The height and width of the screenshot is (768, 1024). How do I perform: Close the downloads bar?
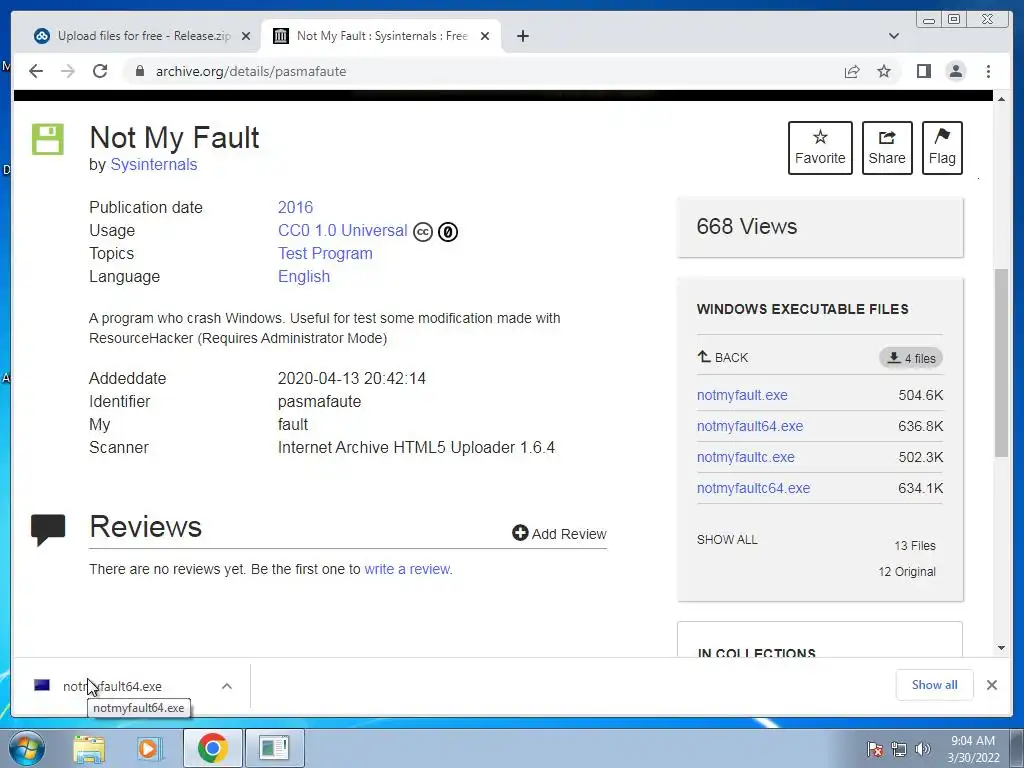991,684
